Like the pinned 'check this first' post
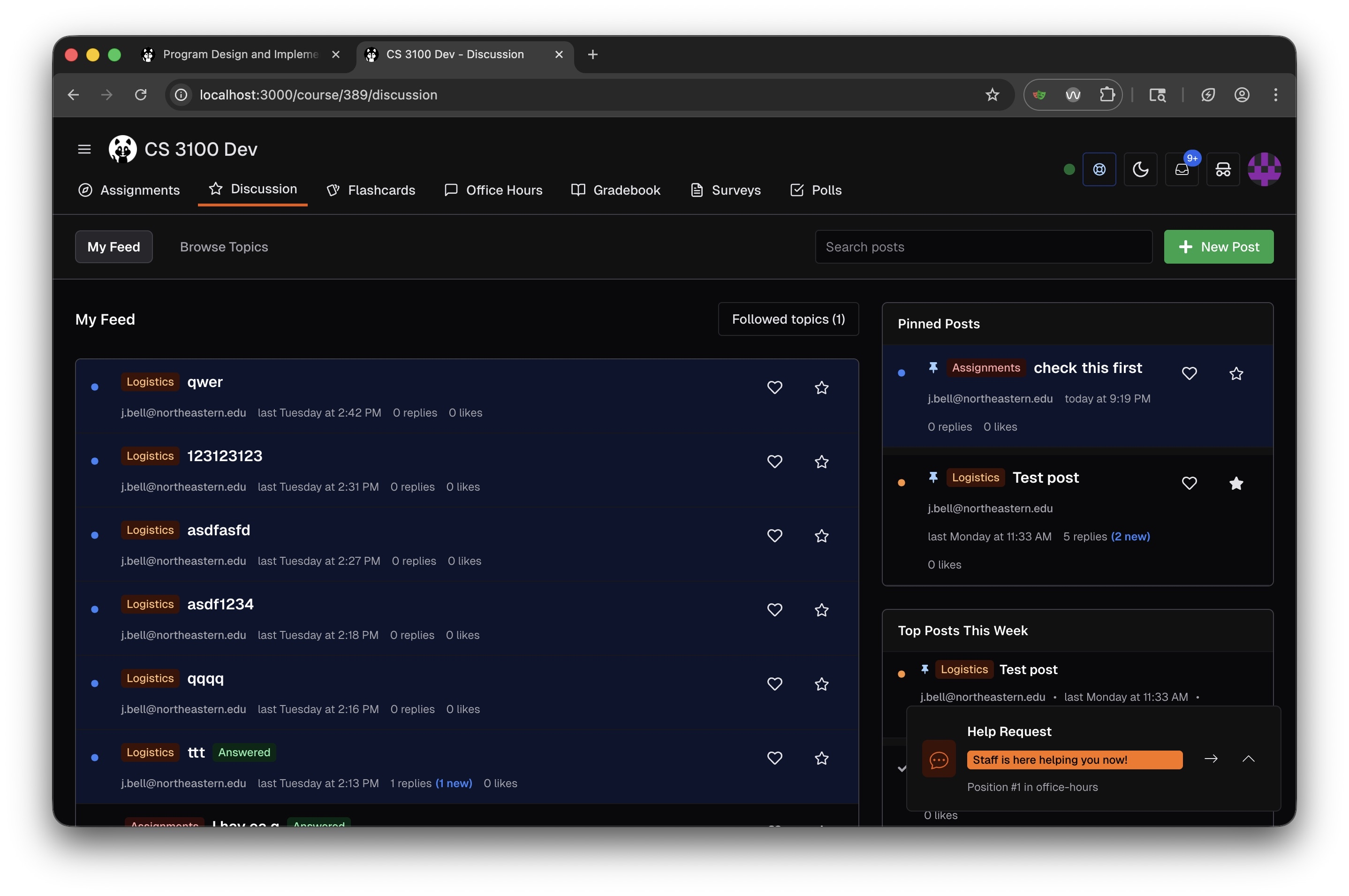The height and width of the screenshot is (896, 1349). tap(1189, 374)
